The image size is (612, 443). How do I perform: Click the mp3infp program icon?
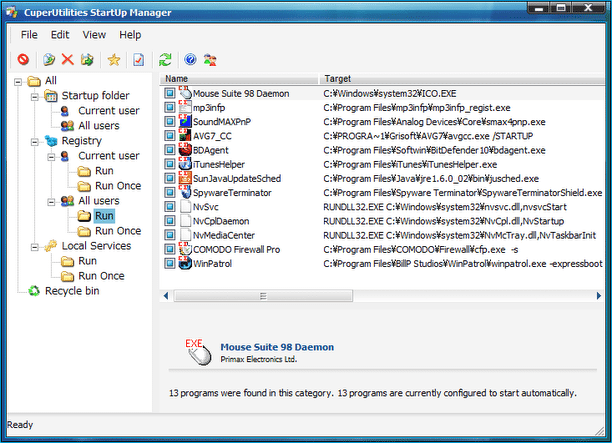point(185,107)
